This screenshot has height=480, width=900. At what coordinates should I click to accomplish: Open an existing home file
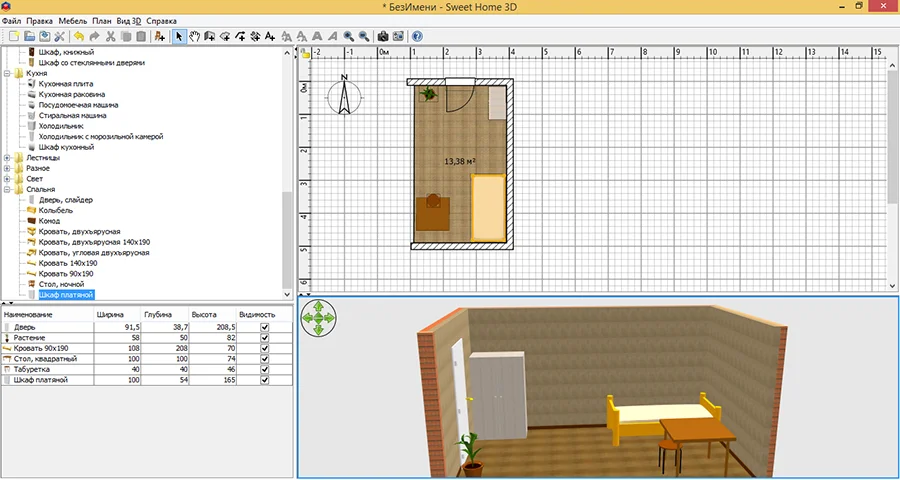(x=29, y=36)
